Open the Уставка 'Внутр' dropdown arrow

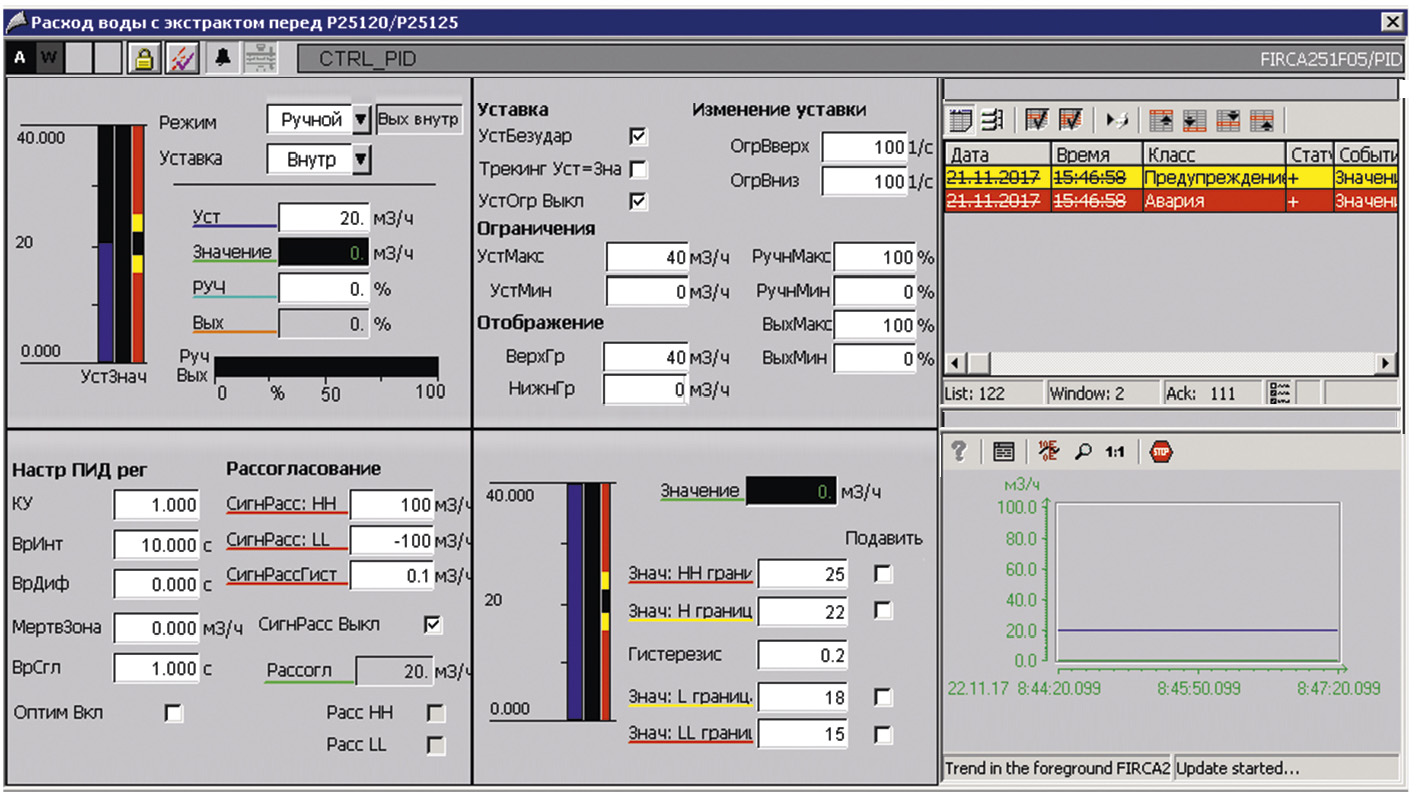click(x=362, y=159)
